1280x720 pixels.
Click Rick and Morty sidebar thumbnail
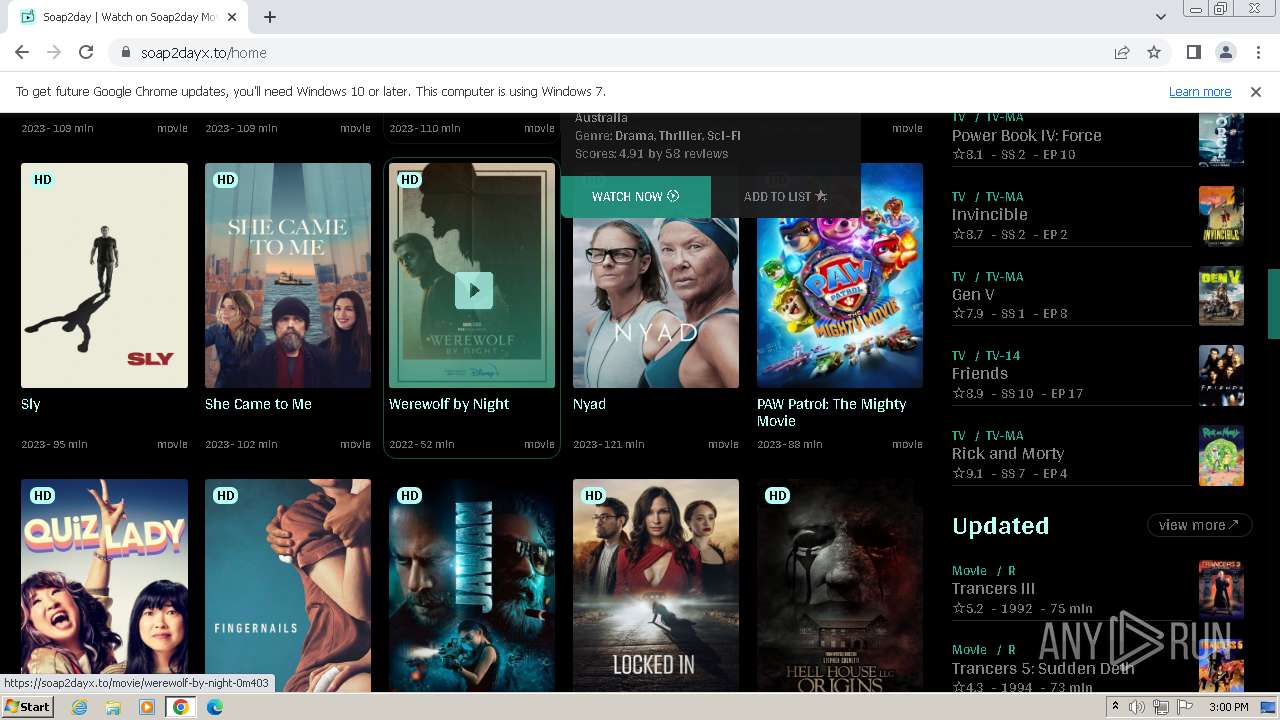1221,455
